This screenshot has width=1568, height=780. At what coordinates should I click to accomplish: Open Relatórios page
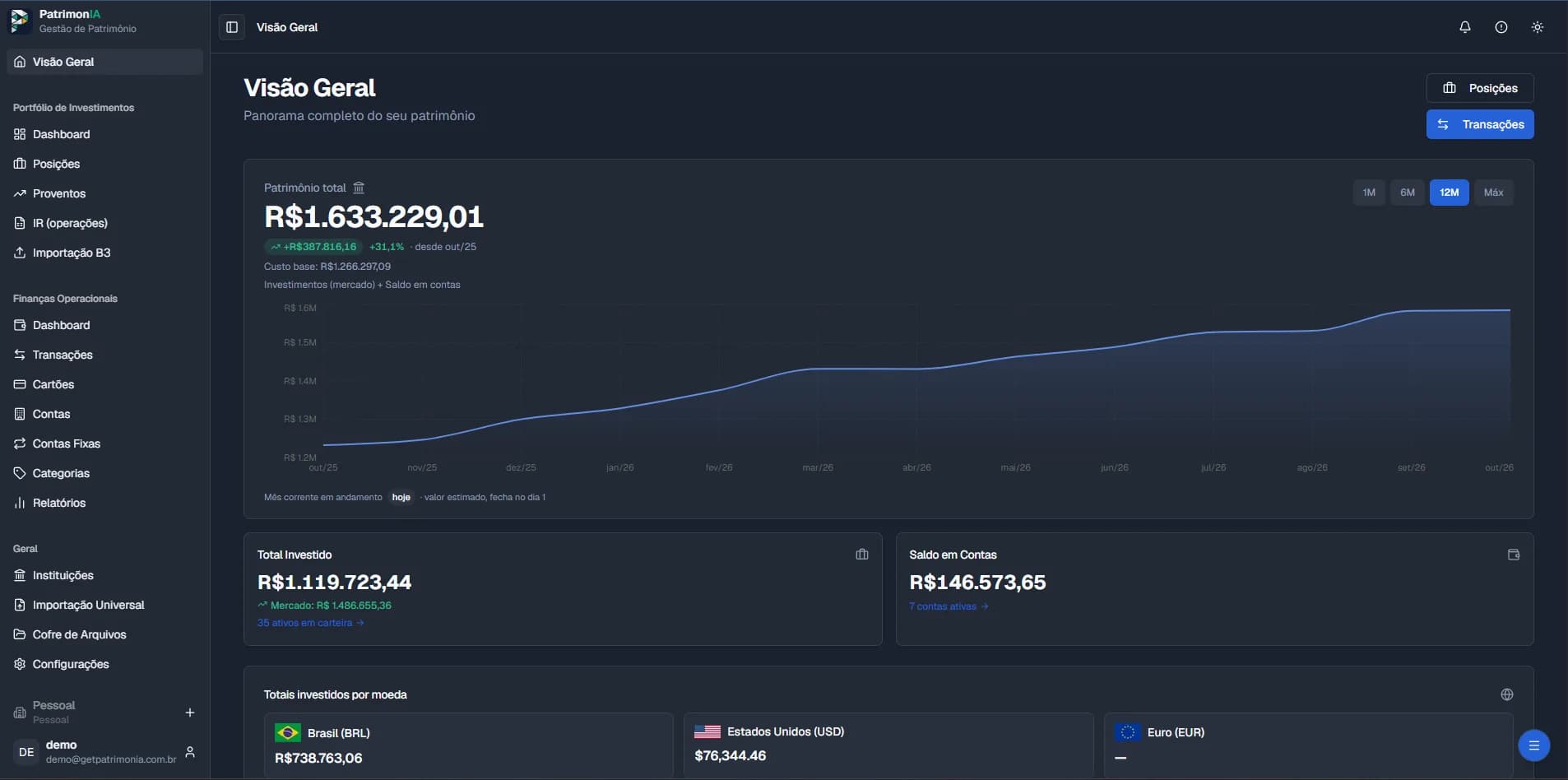click(x=104, y=503)
